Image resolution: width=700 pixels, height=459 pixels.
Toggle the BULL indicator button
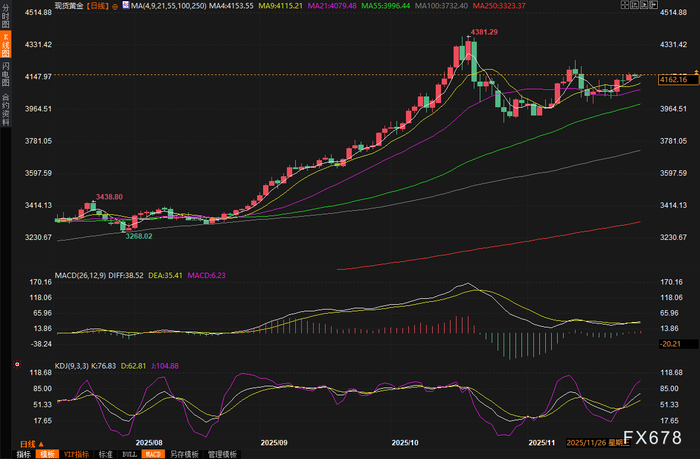(x=129, y=454)
